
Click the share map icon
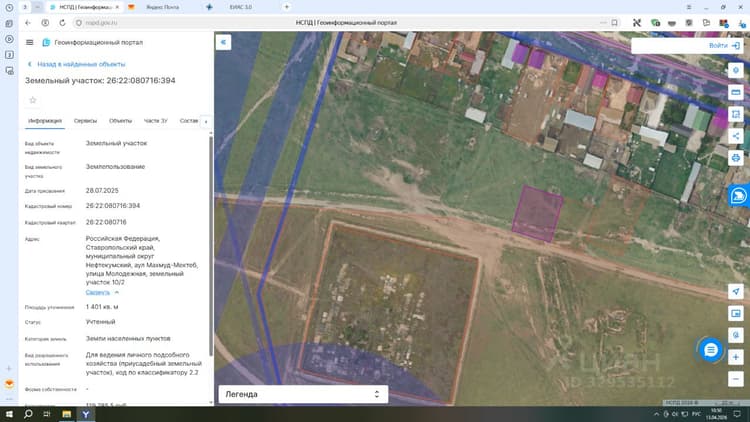[x=736, y=136]
